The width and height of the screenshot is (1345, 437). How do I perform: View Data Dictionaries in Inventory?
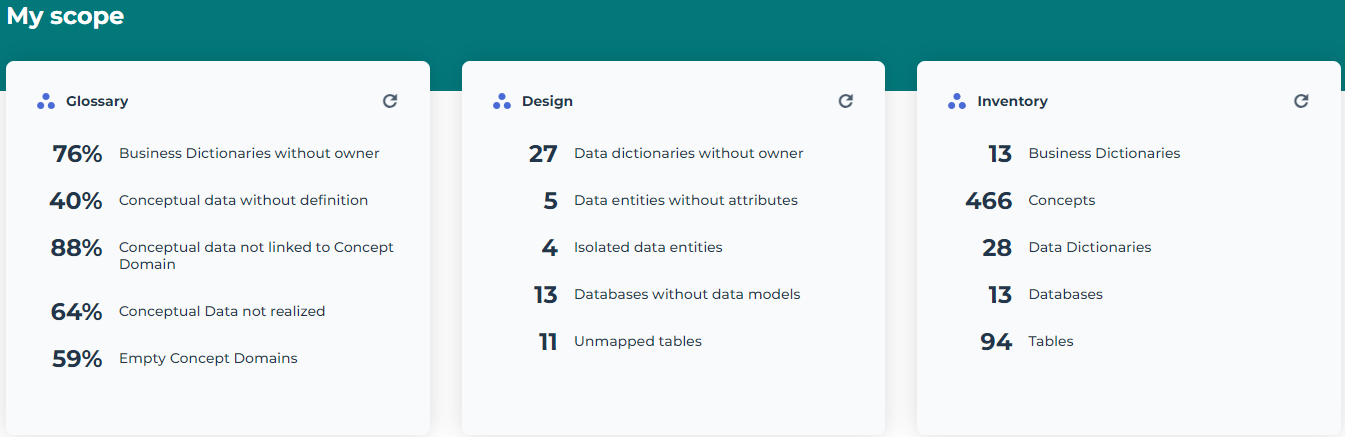pyautogui.click(x=1089, y=247)
